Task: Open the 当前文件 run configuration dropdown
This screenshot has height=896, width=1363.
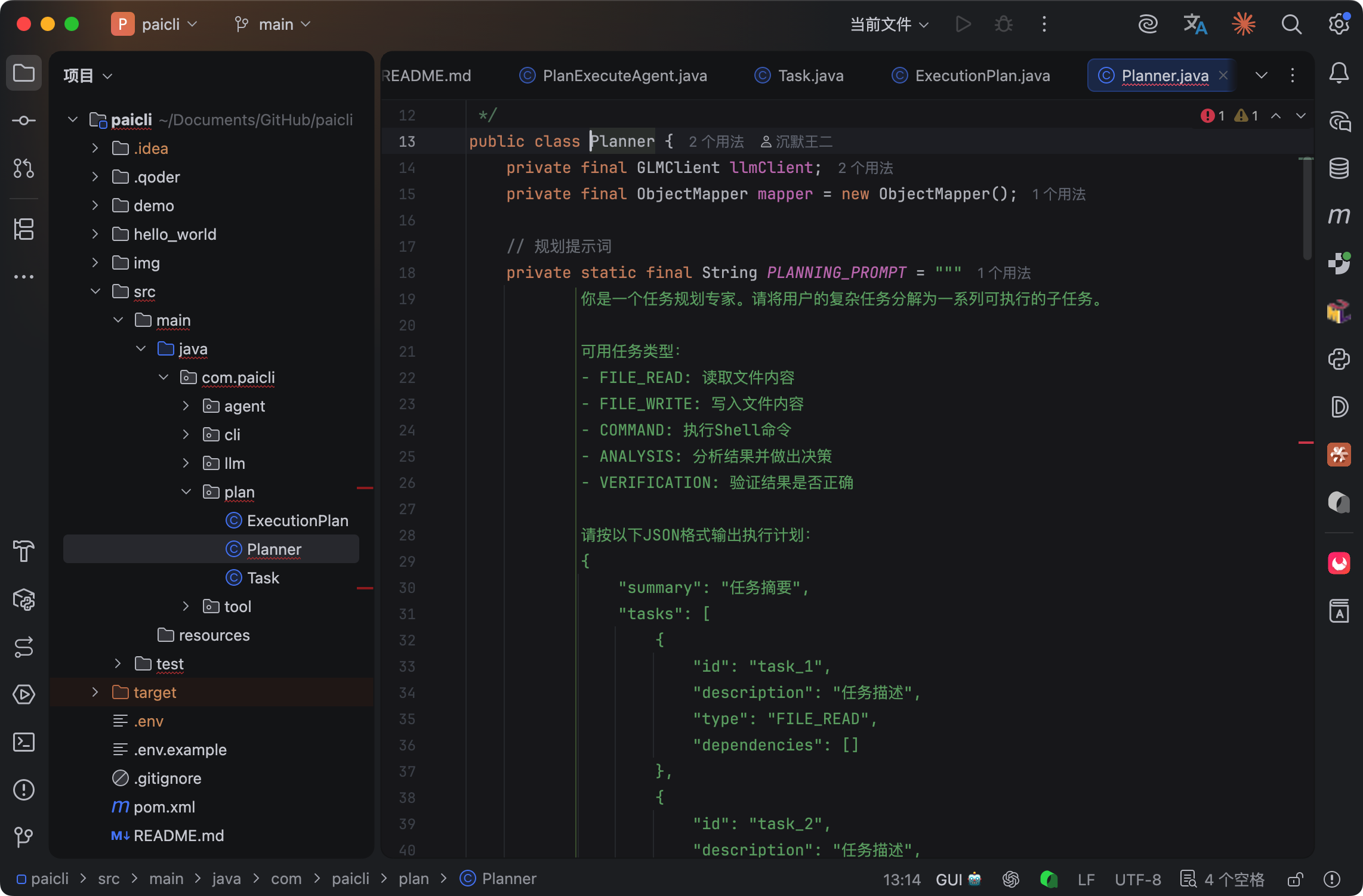Action: tap(889, 24)
